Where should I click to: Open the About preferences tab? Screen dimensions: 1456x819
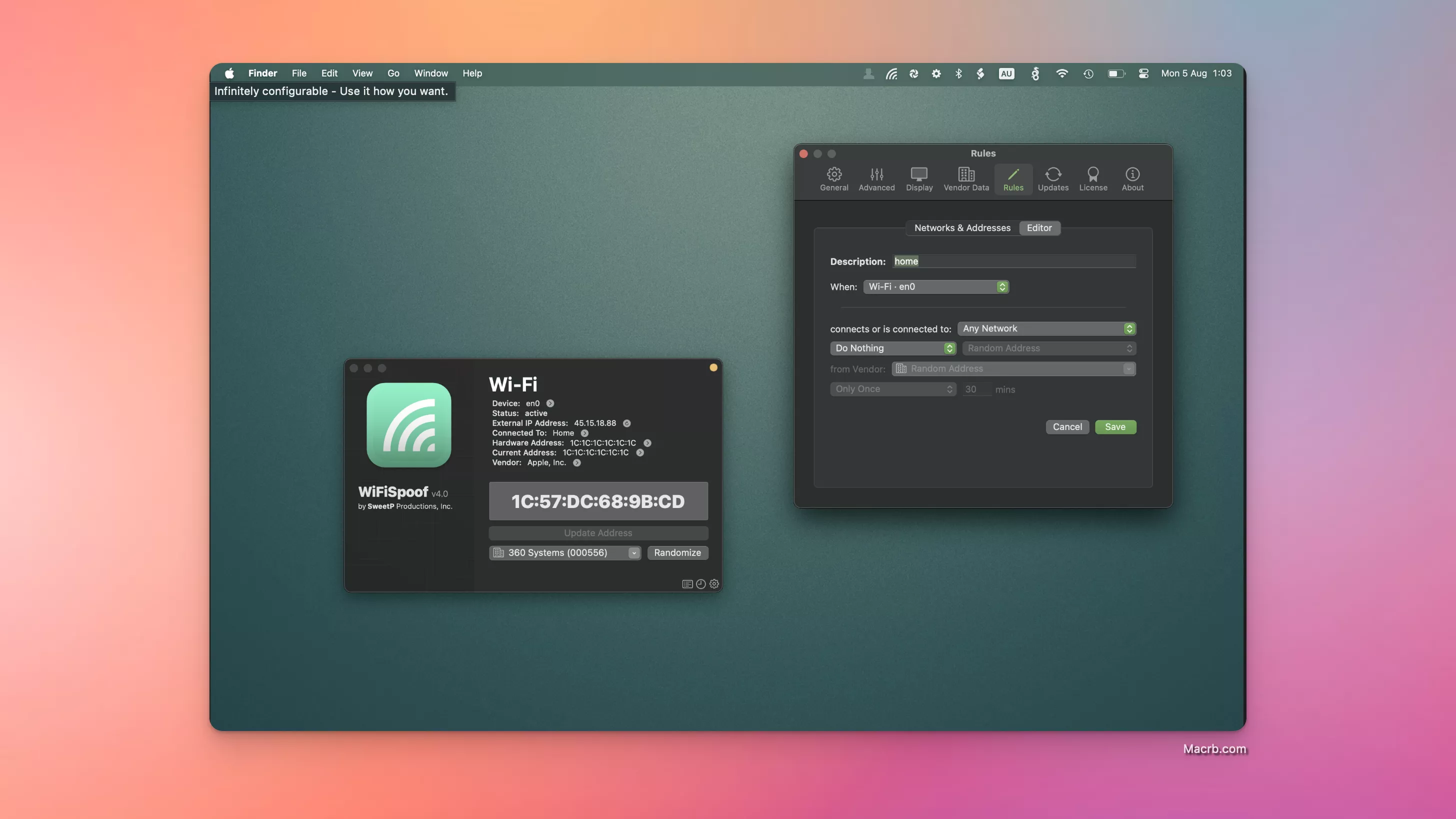click(x=1132, y=179)
